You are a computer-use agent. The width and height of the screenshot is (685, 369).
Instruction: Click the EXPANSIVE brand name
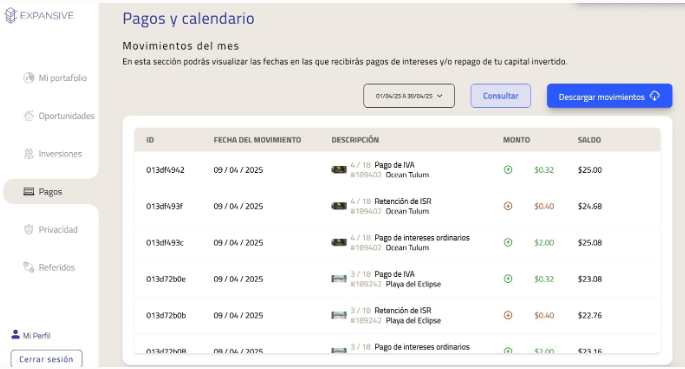coord(47,16)
